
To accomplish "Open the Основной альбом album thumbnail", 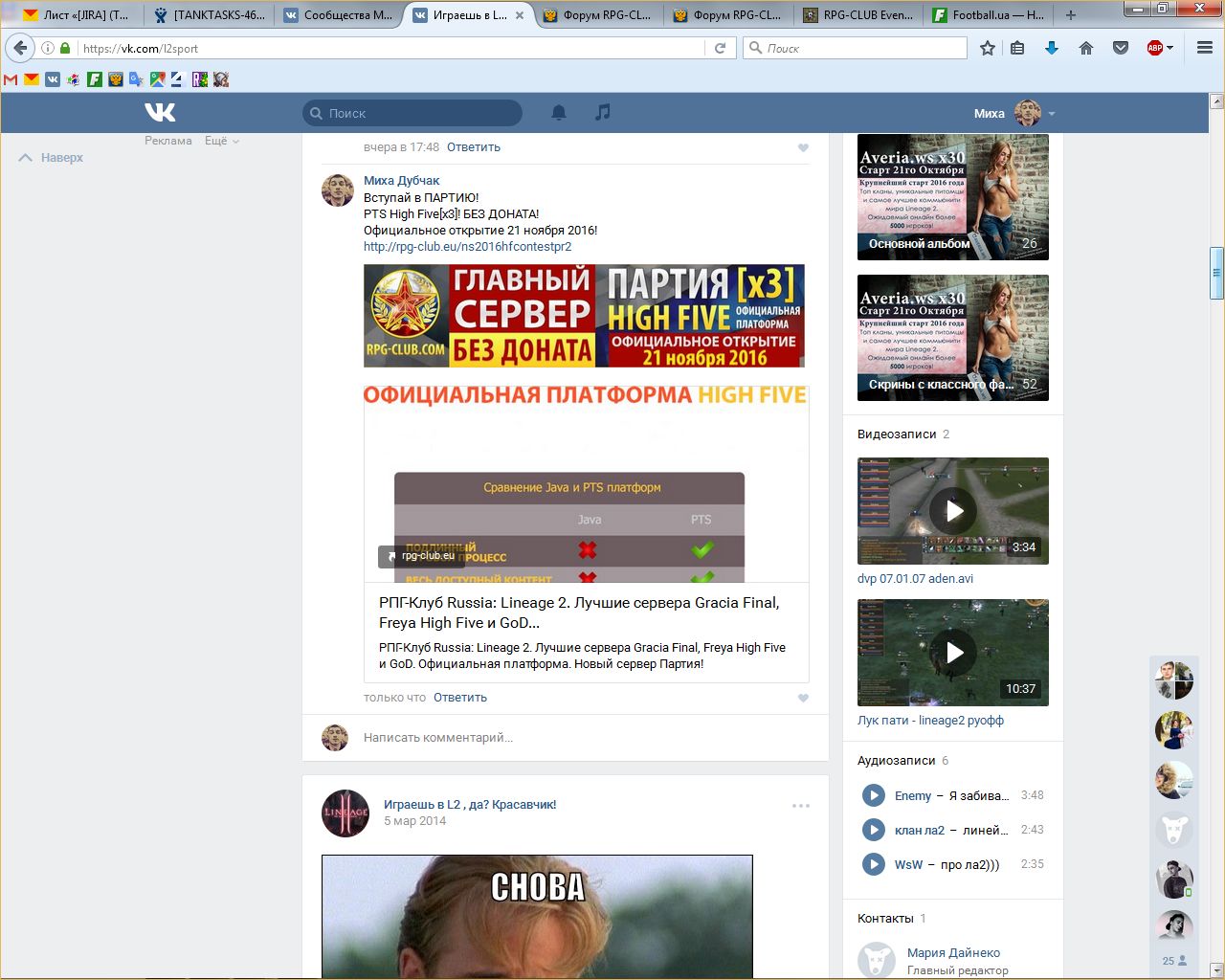I will click(953, 197).
